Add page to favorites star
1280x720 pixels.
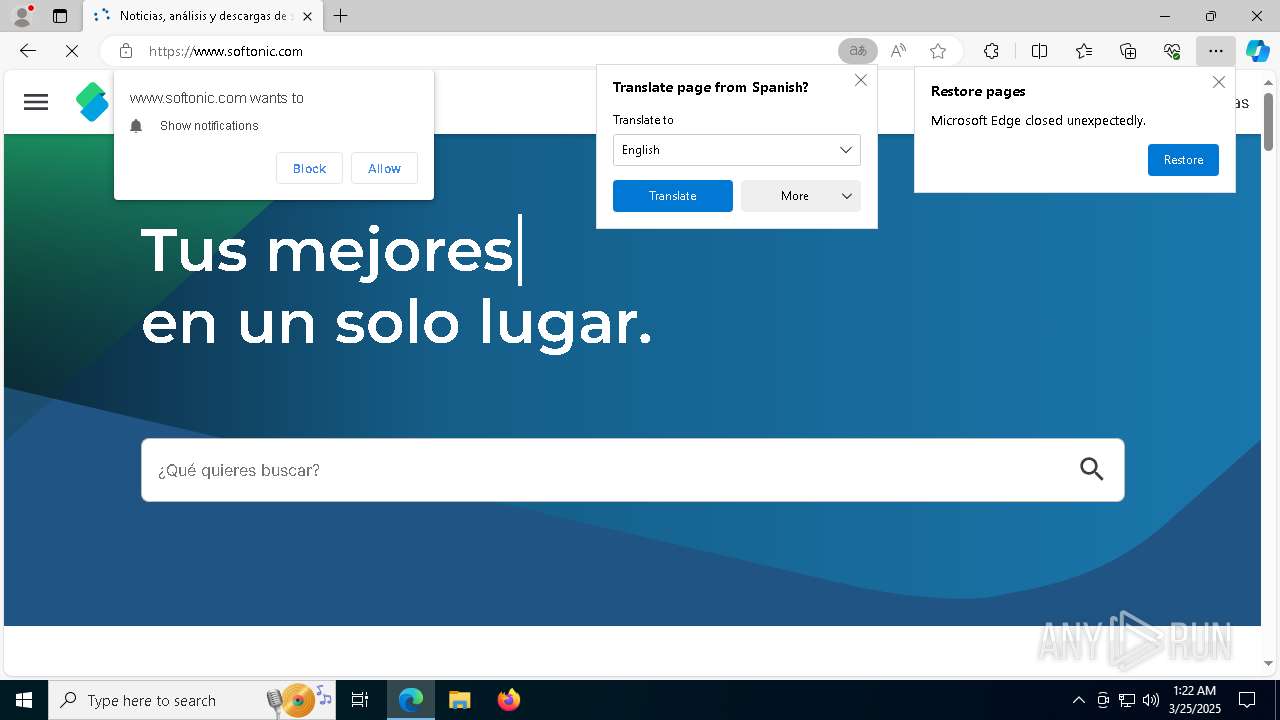click(937, 51)
